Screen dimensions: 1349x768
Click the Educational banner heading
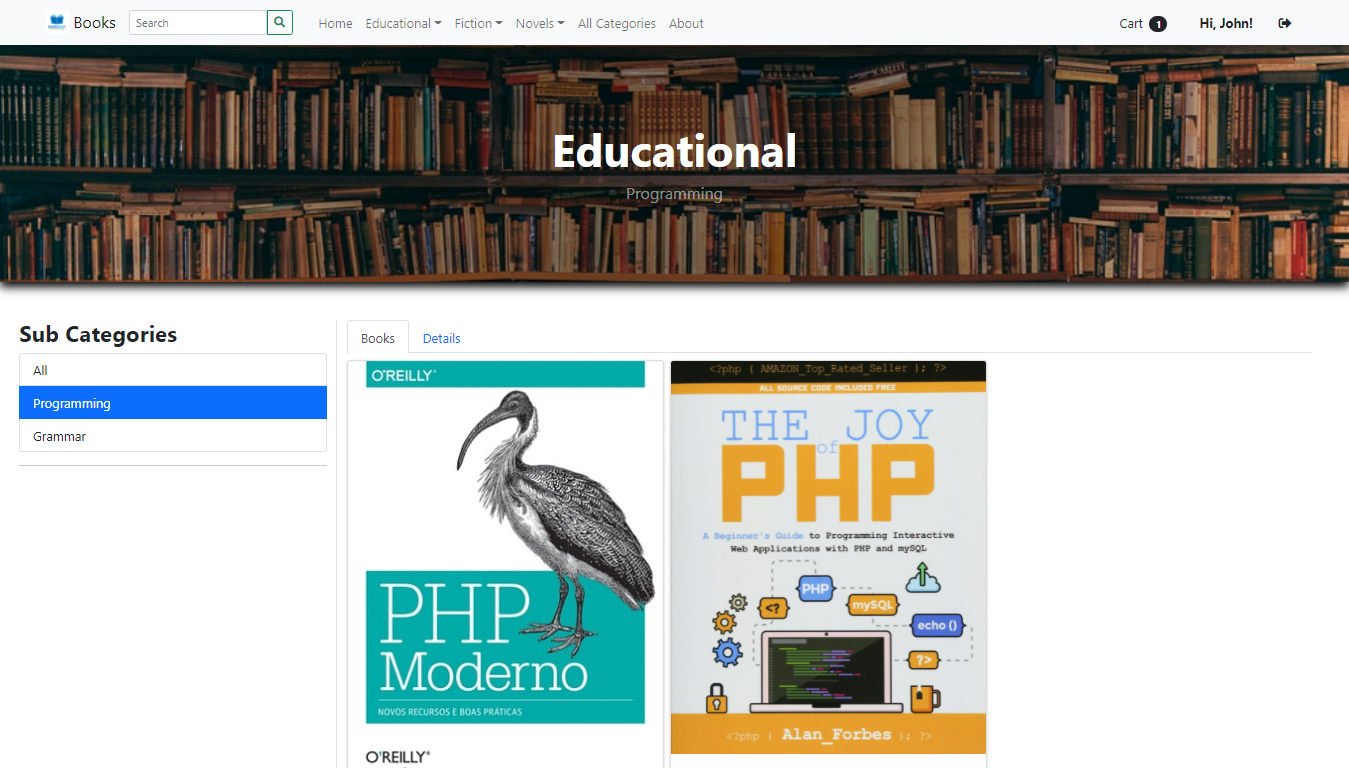[x=674, y=151]
